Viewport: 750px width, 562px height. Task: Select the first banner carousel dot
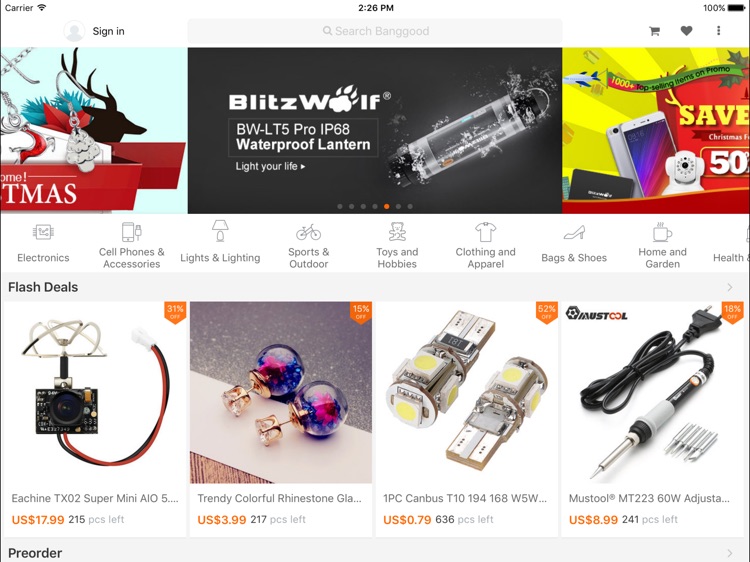[340, 207]
